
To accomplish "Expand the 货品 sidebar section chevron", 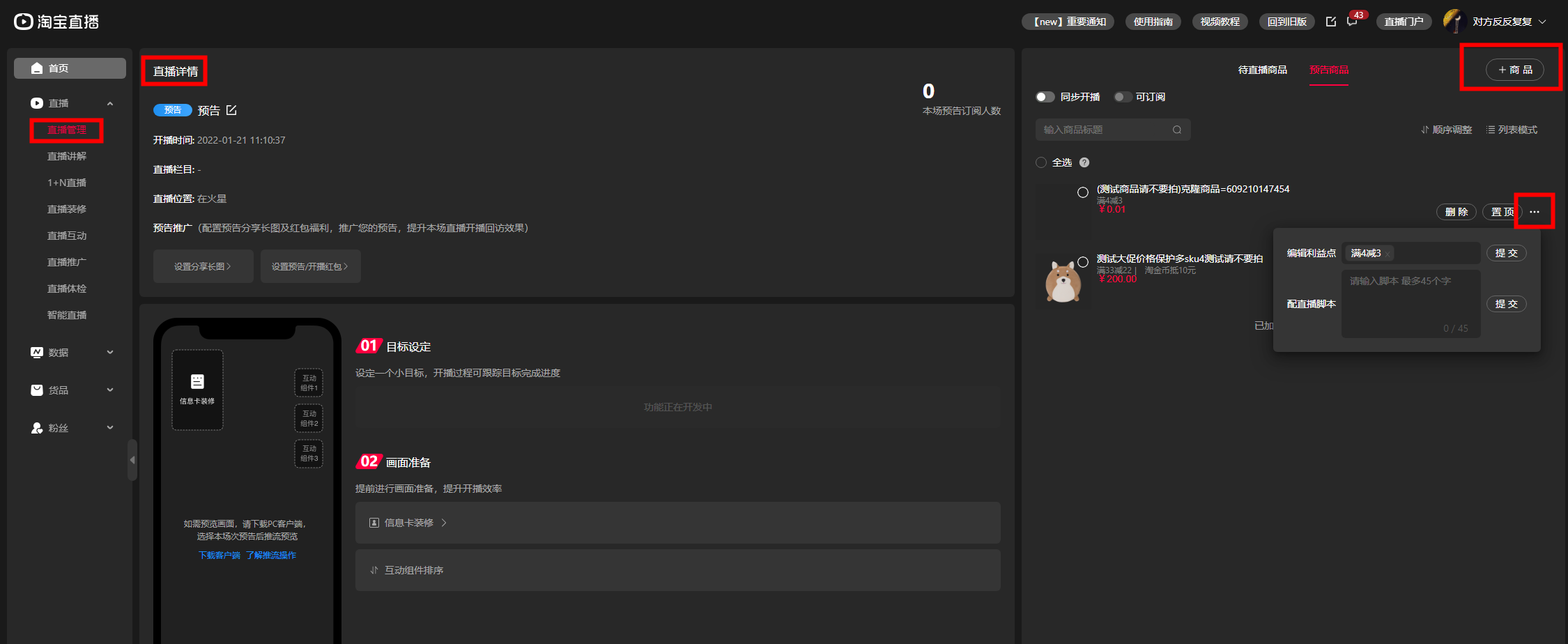I will coord(110,390).
